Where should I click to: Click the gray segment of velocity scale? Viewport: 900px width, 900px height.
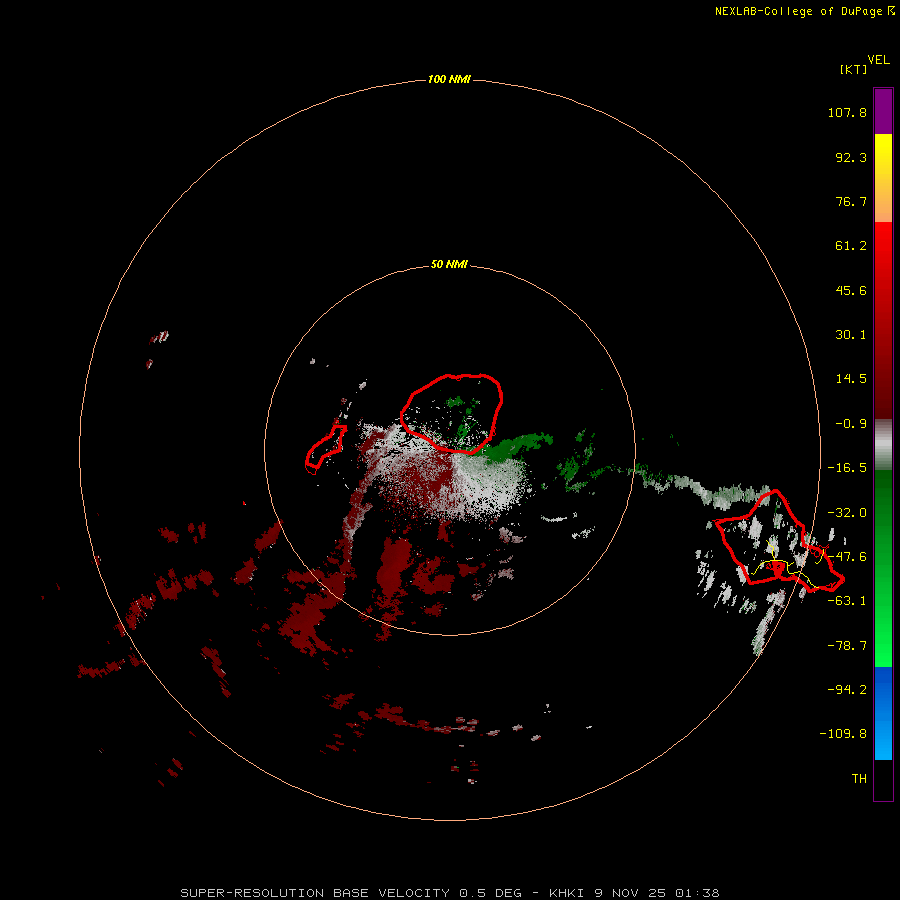click(883, 444)
